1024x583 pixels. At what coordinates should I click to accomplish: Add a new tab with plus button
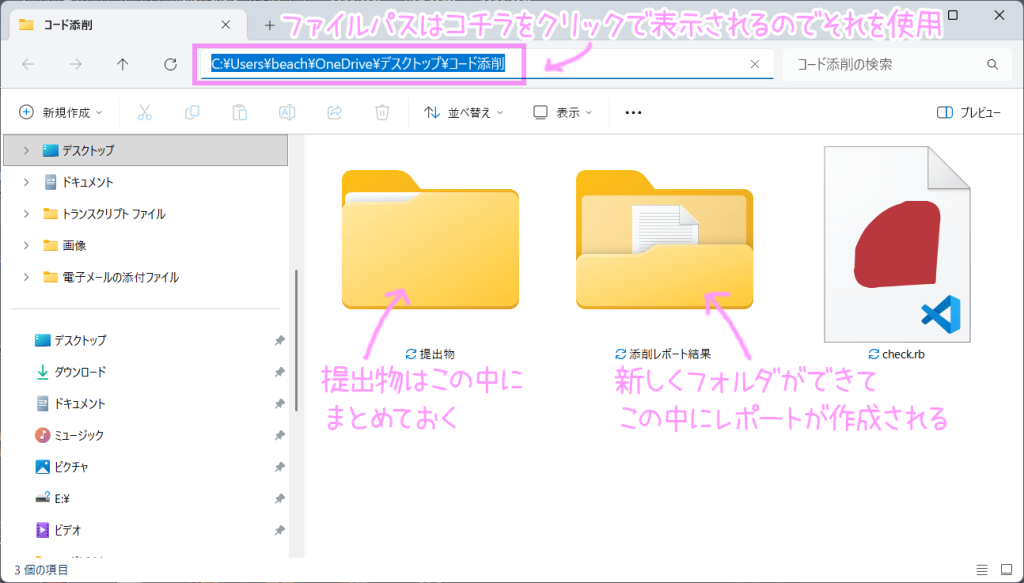click(x=269, y=24)
